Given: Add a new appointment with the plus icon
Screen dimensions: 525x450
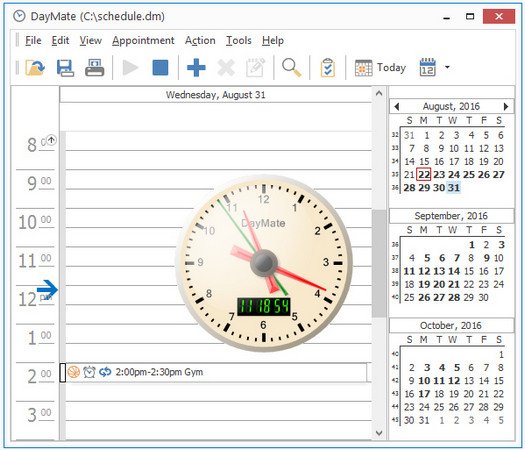Looking at the screenshot, I should tap(196, 68).
